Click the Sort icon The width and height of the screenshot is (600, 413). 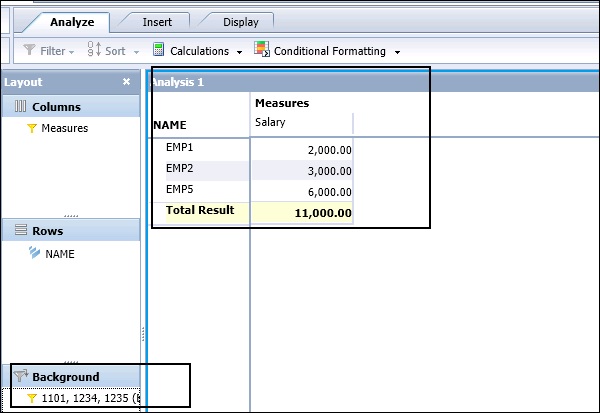(x=94, y=49)
